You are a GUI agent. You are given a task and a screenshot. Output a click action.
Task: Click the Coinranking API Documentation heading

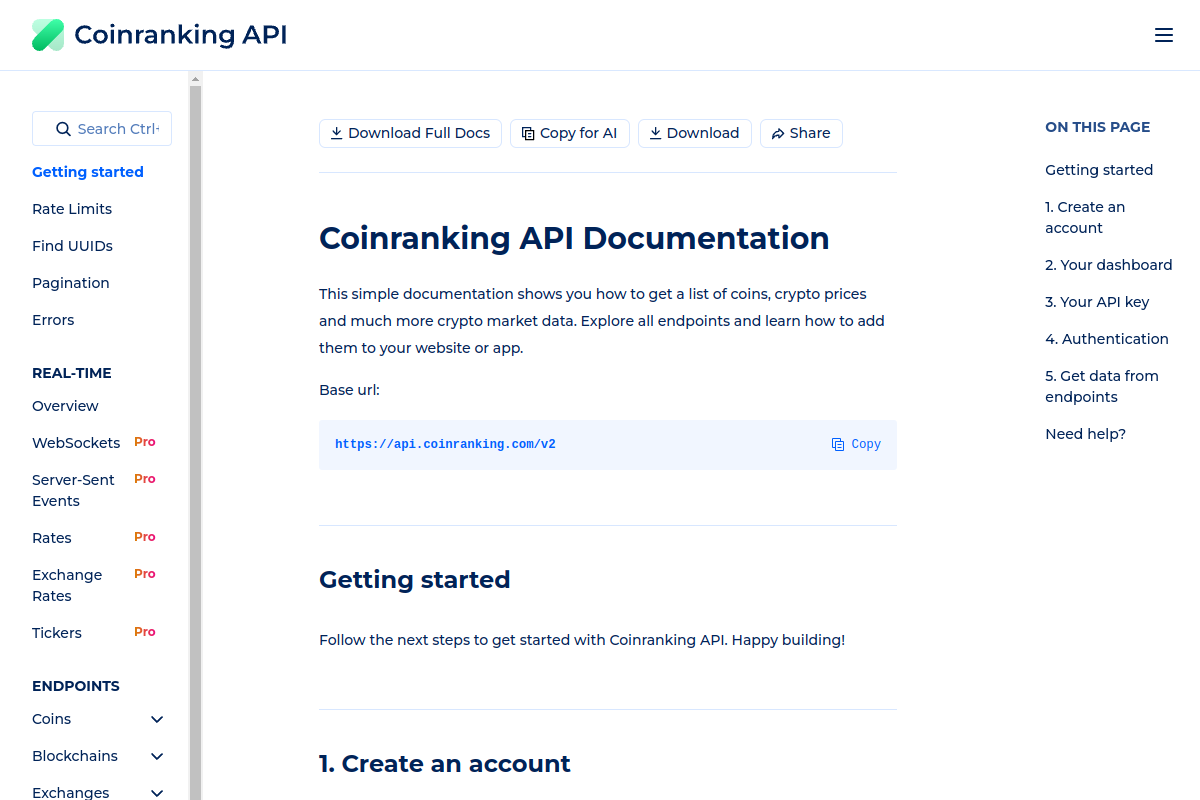[x=574, y=238]
